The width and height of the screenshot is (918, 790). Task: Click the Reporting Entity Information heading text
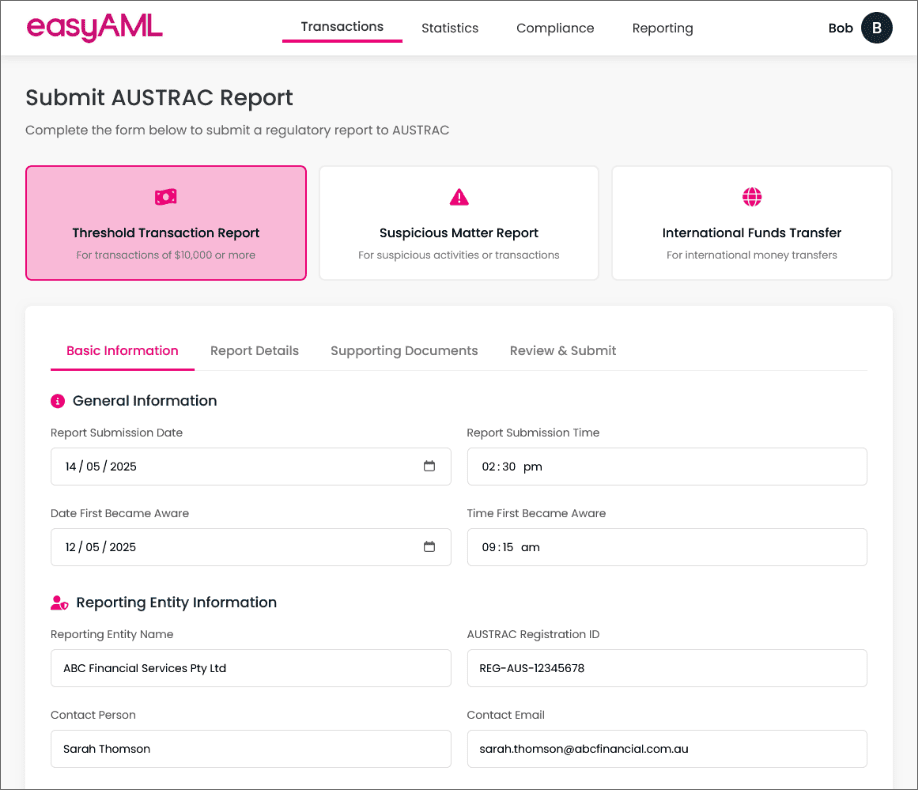[176, 603]
